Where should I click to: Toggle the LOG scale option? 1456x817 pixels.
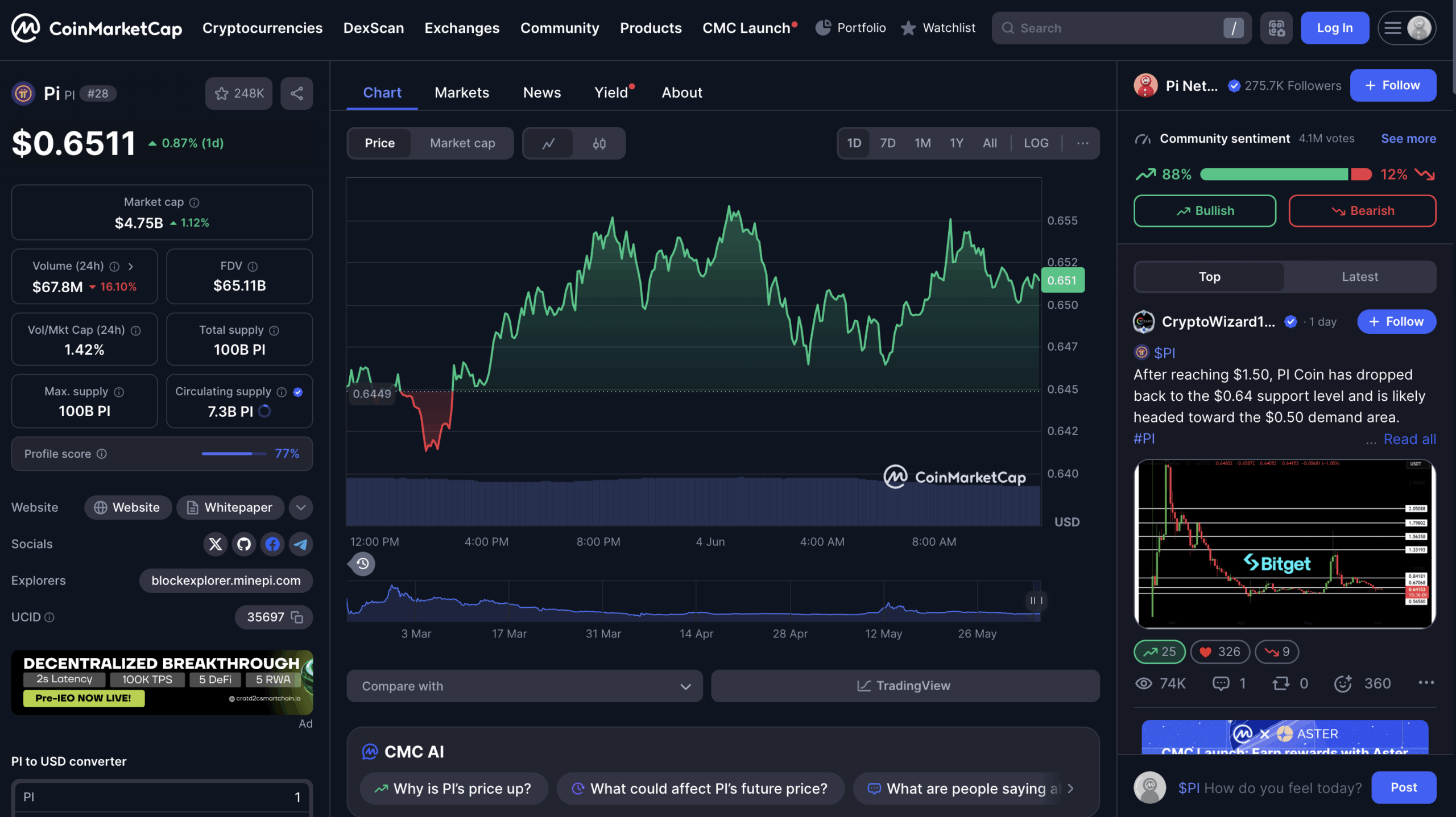tap(1036, 143)
